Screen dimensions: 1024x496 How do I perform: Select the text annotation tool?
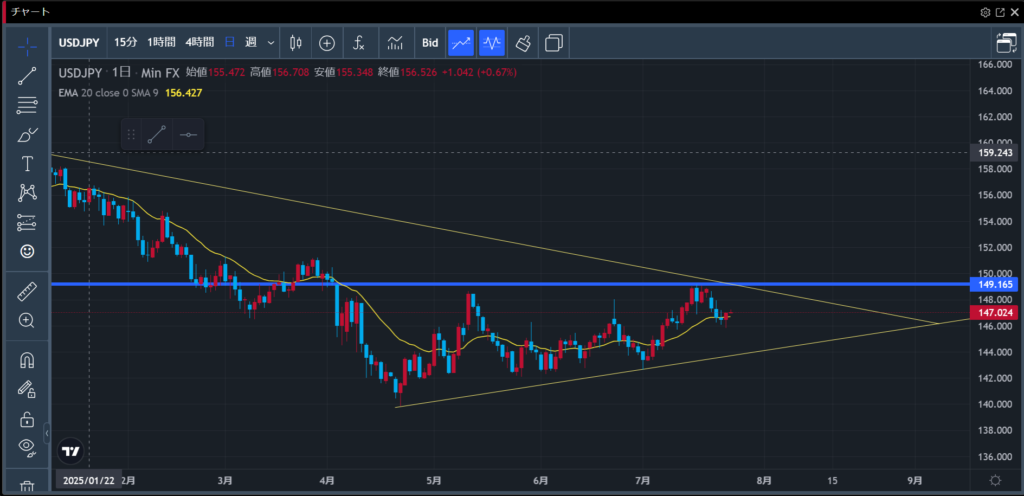click(x=27, y=164)
